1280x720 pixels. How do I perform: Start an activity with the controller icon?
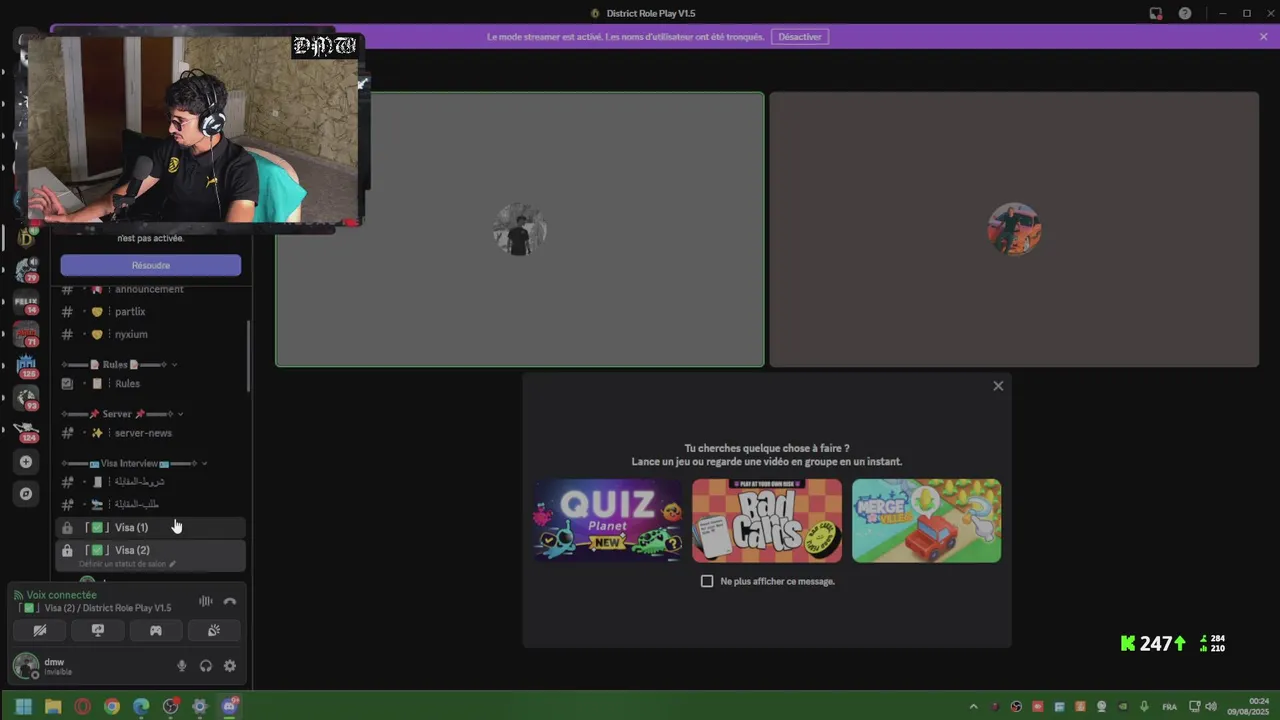pos(156,630)
